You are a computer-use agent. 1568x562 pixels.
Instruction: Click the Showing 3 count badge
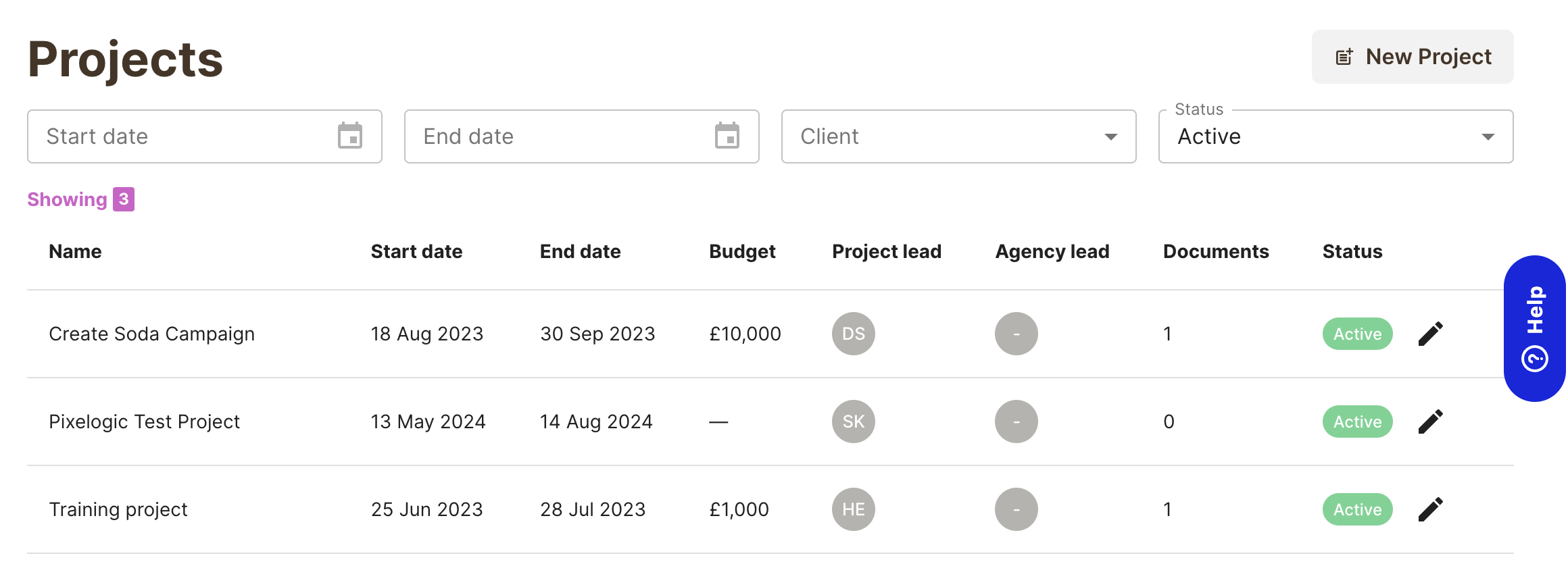[x=124, y=199]
